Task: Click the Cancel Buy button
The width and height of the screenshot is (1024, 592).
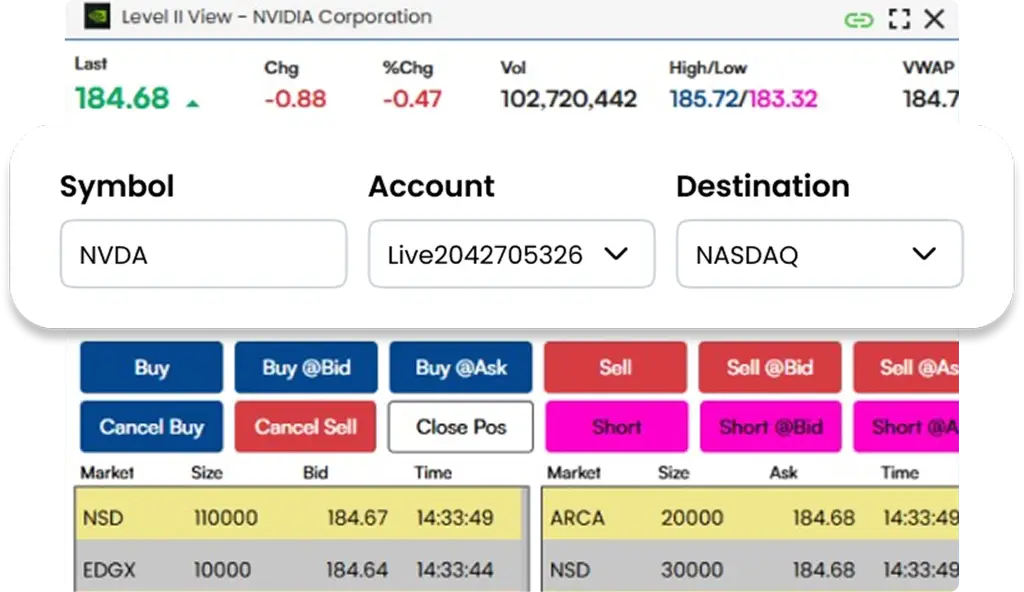Action: pyautogui.click(x=152, y=427)
